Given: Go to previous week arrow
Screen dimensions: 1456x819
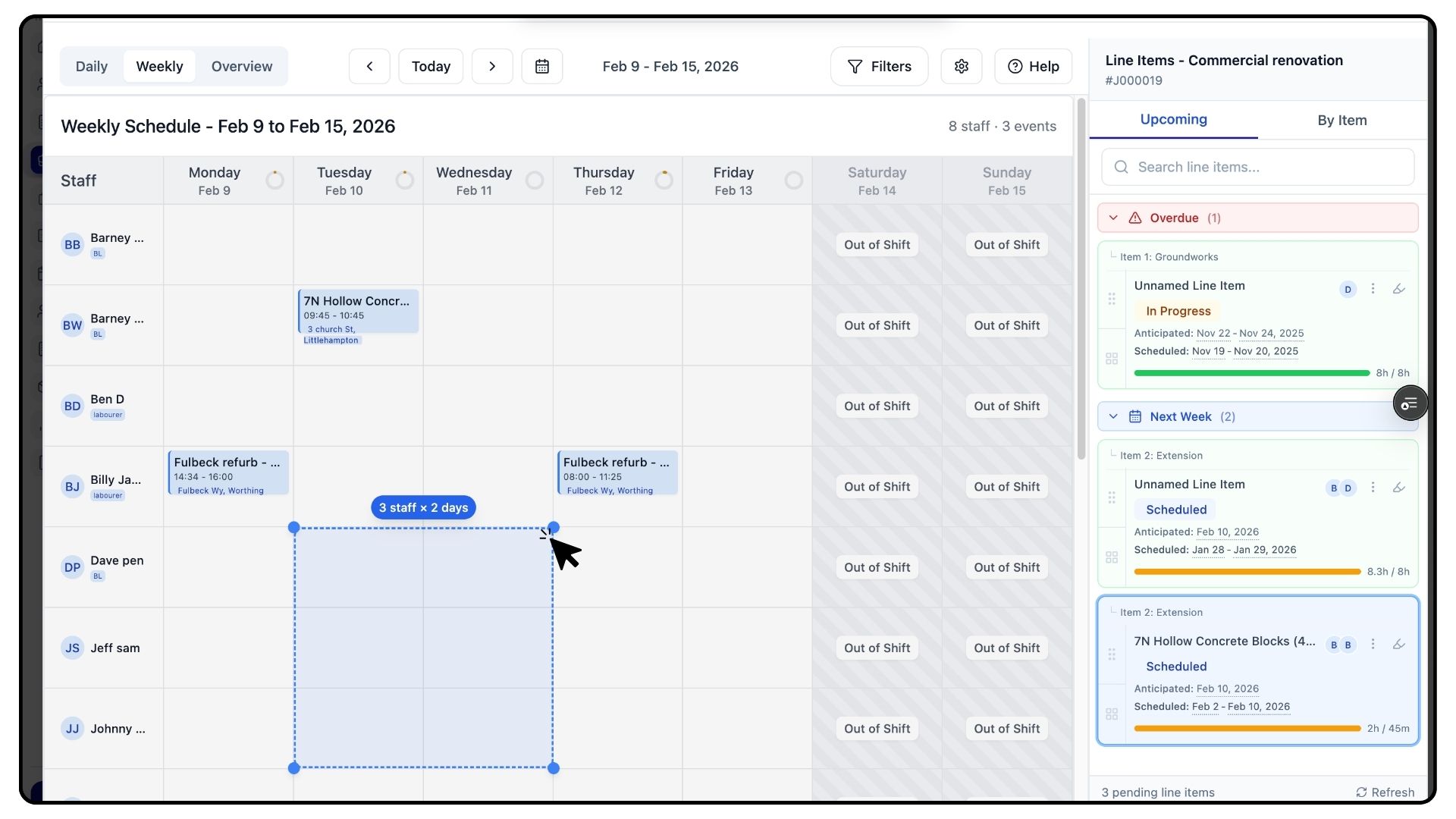Looking at the screenshot, I should click(369, 67).
